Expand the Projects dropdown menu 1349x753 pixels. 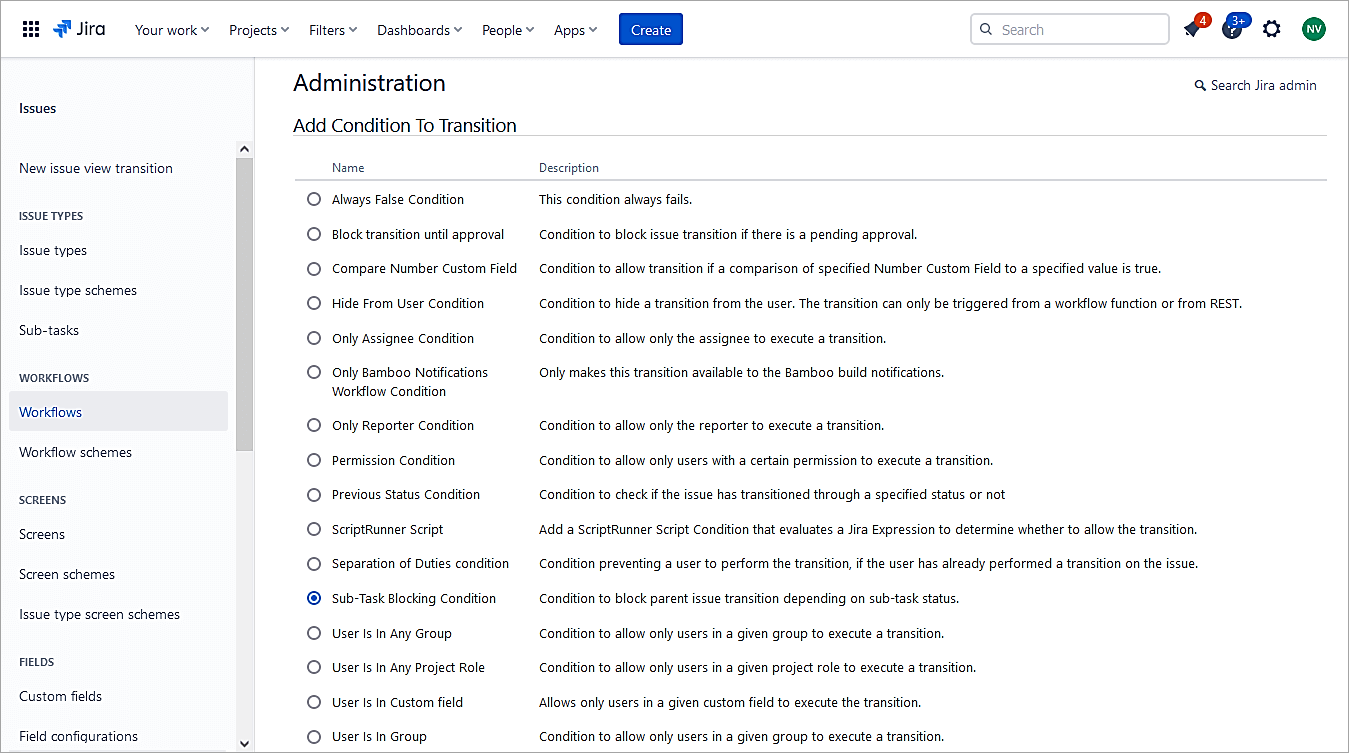pos(259,30)
